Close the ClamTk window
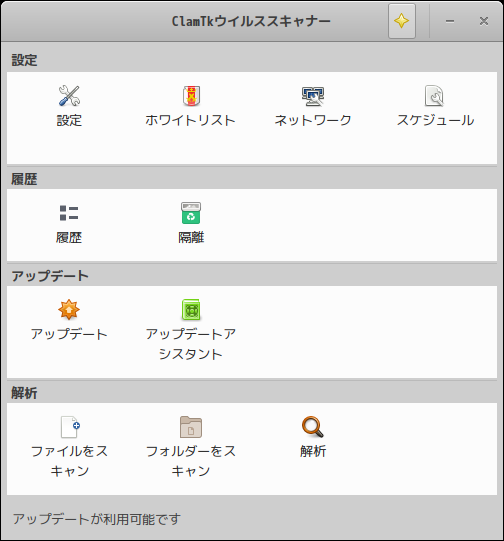The width and height of the screenshot is (504, 541). [x=484, y=21]
